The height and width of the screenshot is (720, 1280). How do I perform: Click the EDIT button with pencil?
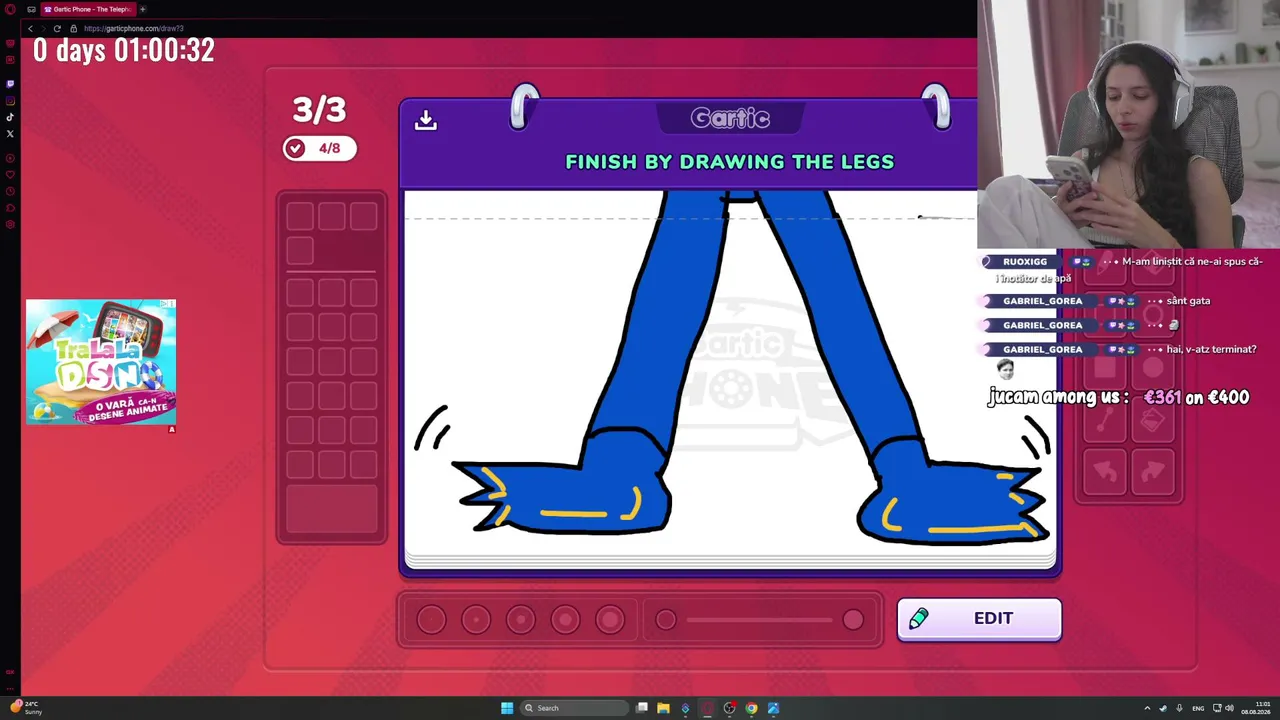pos(979,619)
